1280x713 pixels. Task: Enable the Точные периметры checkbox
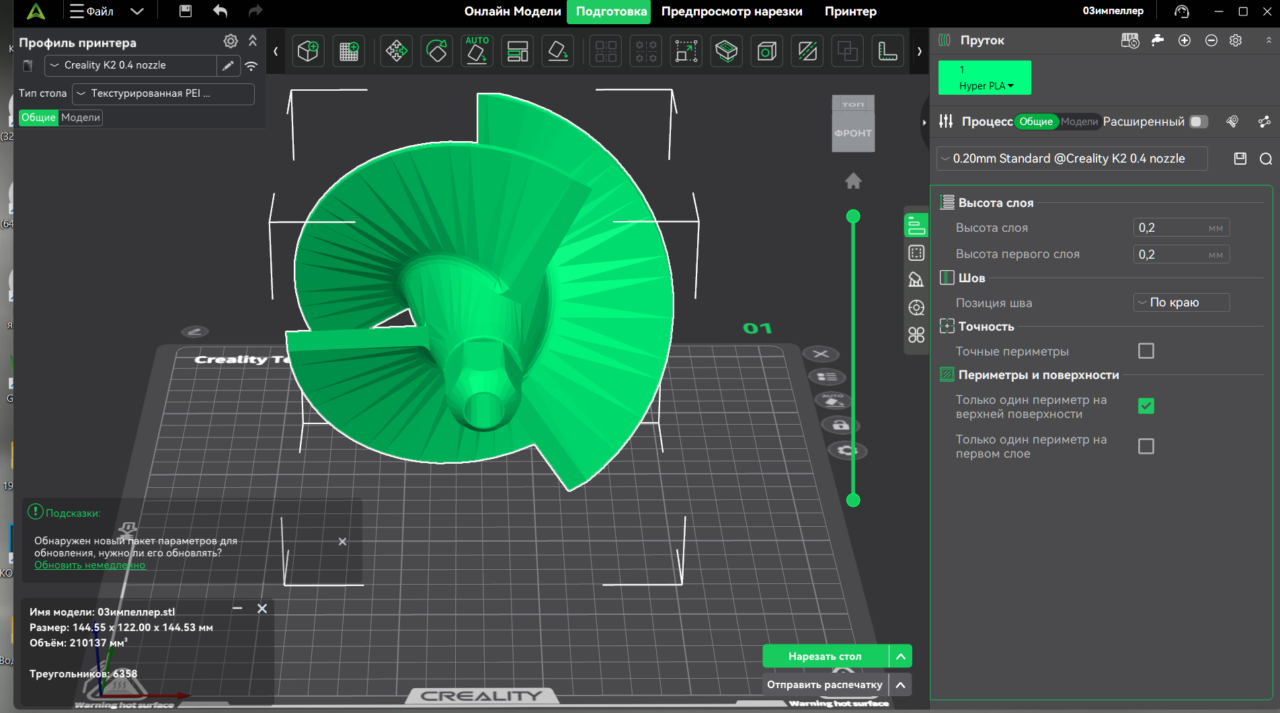tap(1146, 351)
